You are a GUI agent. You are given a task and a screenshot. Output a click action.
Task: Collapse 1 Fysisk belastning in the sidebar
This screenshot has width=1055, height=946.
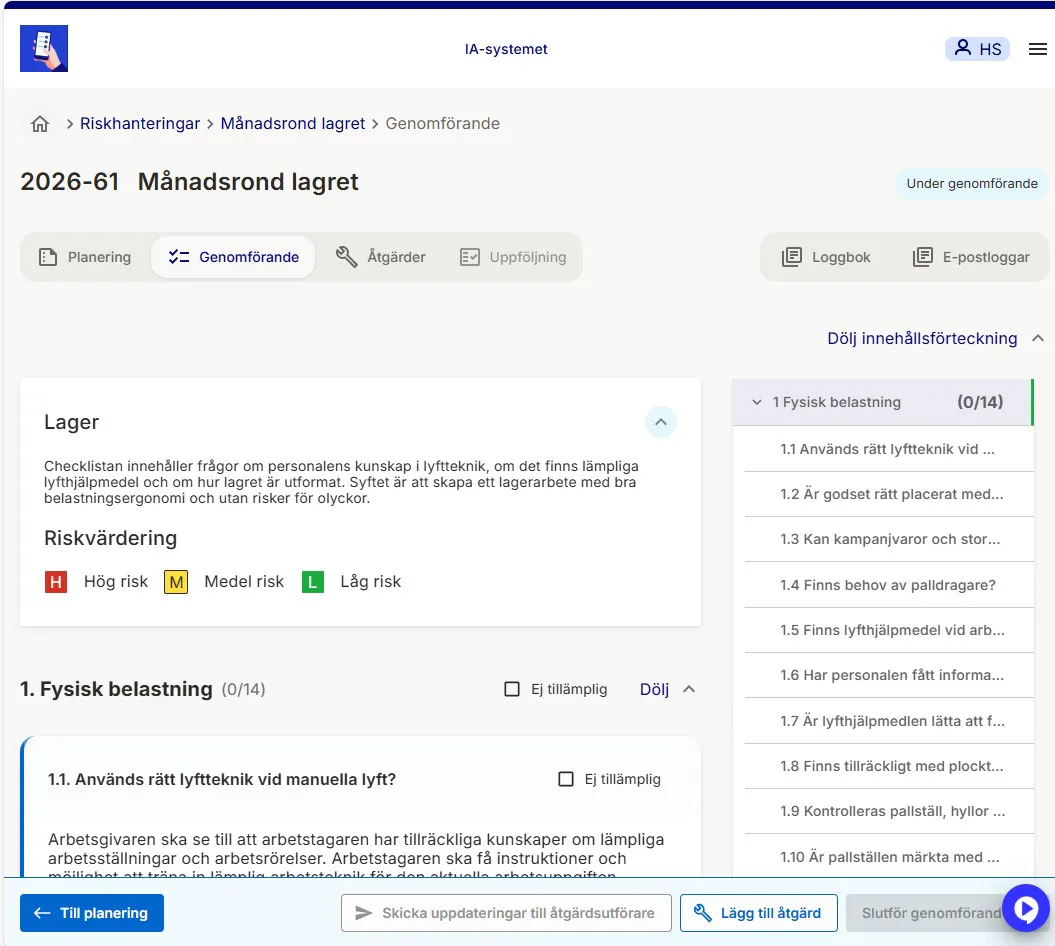coord(757,401)
